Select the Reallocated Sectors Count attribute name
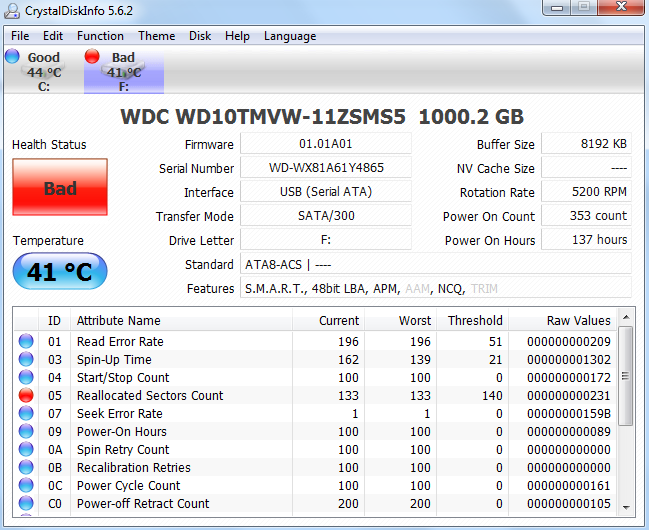 [x=150, y=395]
